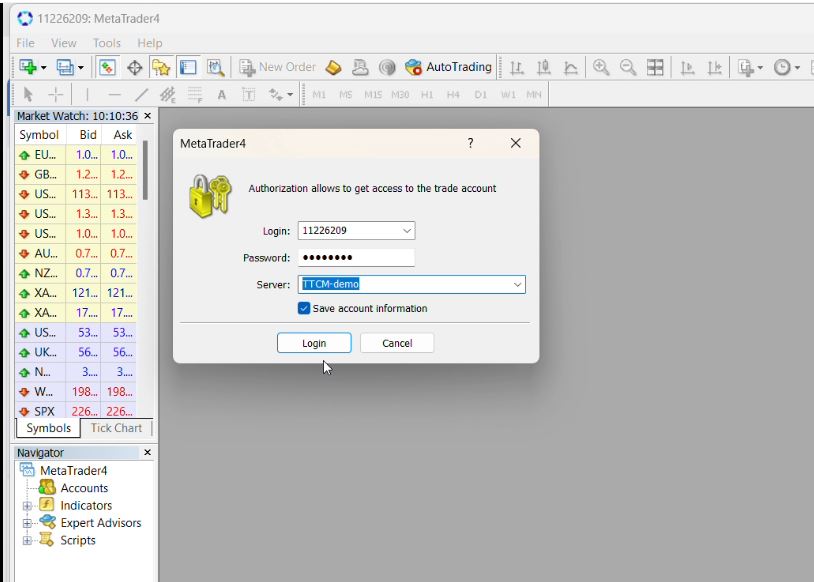814x582 pixels.
Task: Click into the Password input field
Action: click(x=356, y=258)
